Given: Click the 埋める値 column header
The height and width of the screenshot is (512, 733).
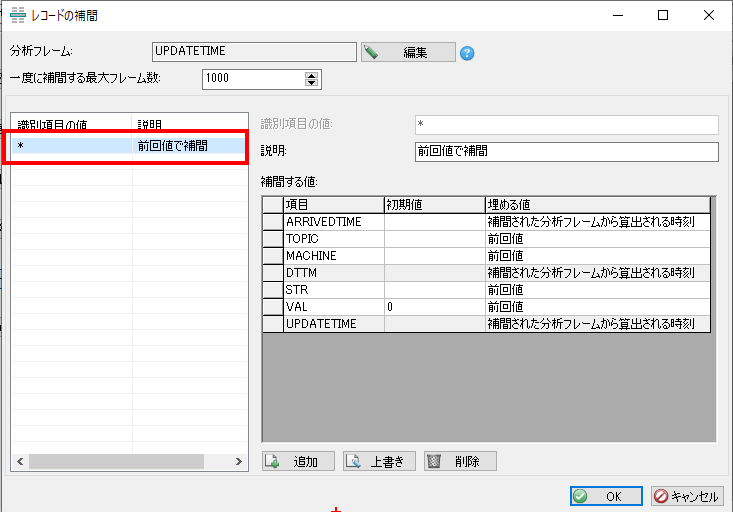Looking at the screenshot, I should click(x=597, y=205).
